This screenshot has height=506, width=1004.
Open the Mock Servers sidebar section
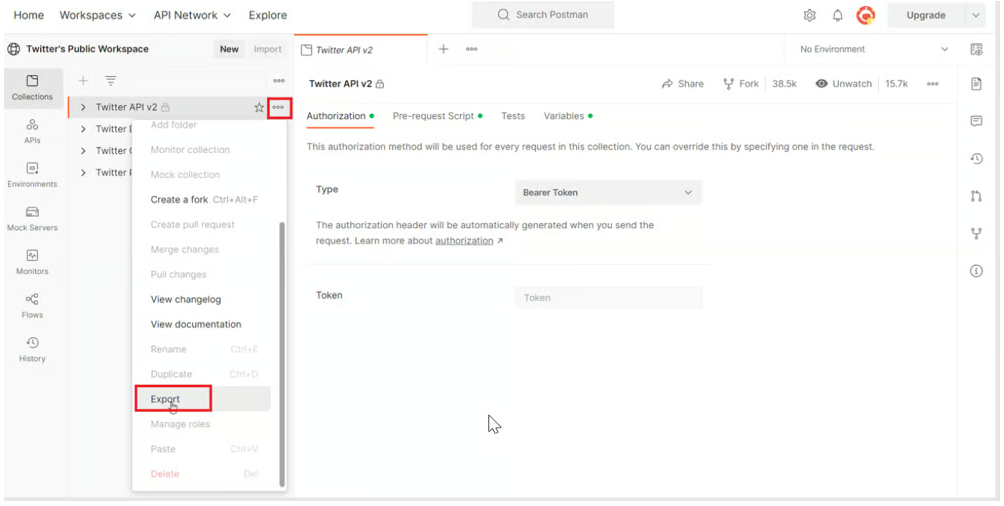click(32, 218)
